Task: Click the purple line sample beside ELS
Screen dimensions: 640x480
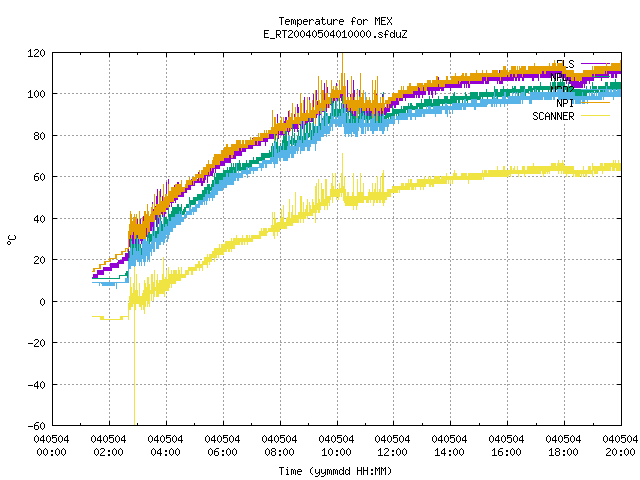Action: coord(595,64)
